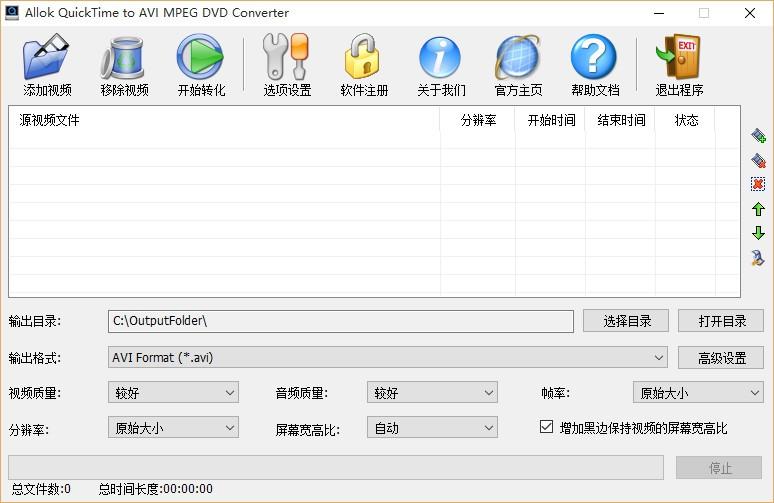Expand 视频质量 dropdown
This screenshot has width=774, height=503.
[x=173, y=393]
